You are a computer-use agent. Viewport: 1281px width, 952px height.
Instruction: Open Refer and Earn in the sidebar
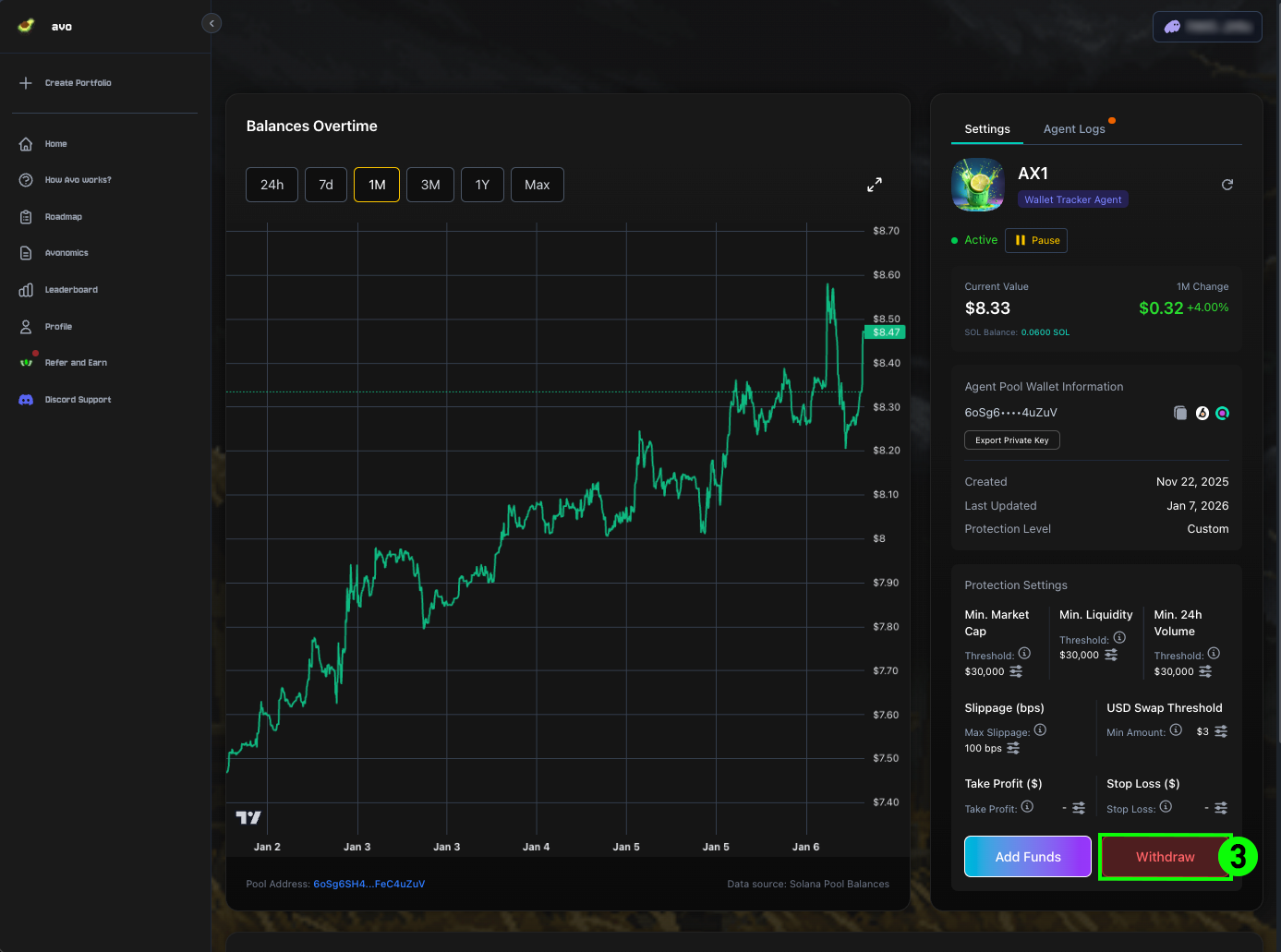point(76,363)
